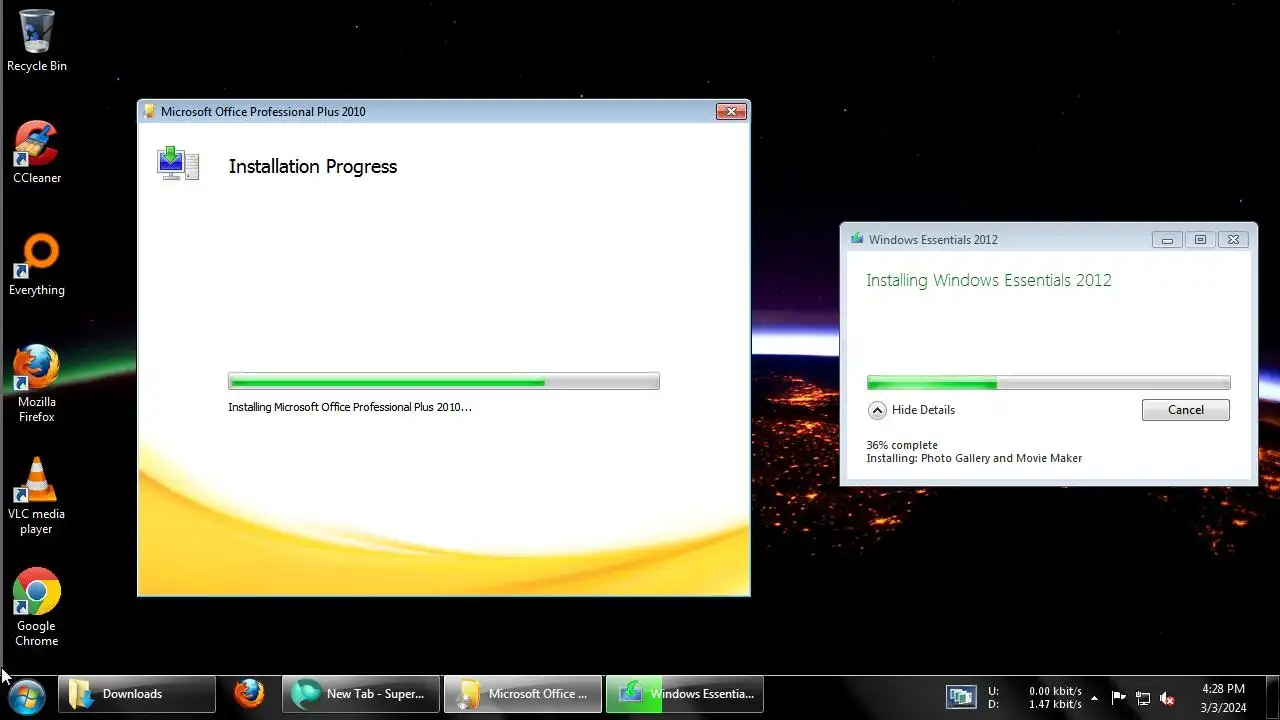Cancel the Windows Essentials installation
This screenshot has width=1280, height=720.
tap(1186, 410)
